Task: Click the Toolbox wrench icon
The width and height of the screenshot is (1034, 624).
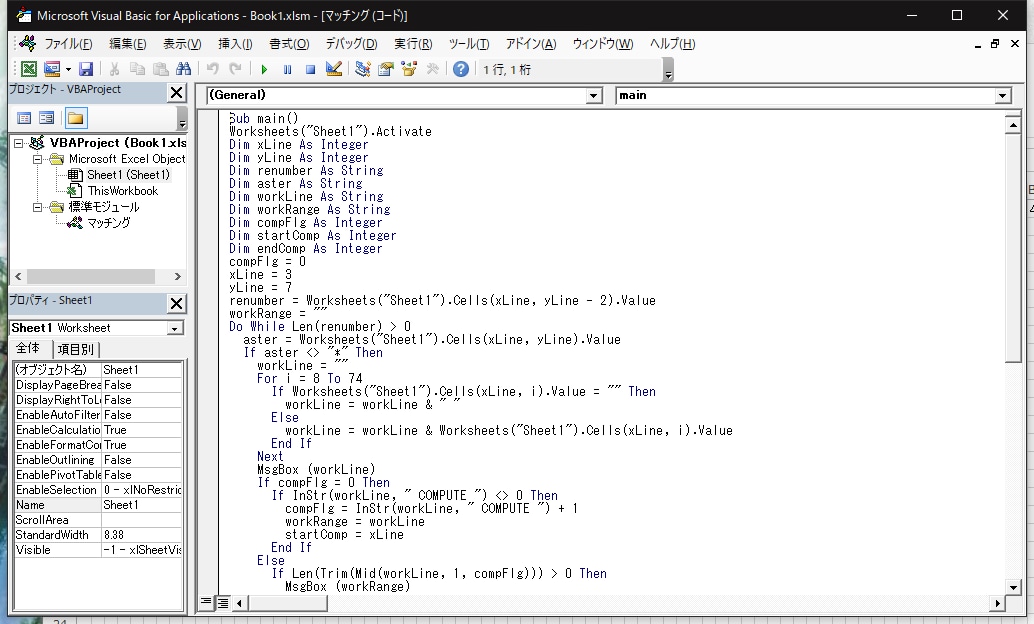Action: [x=433, y=69]
